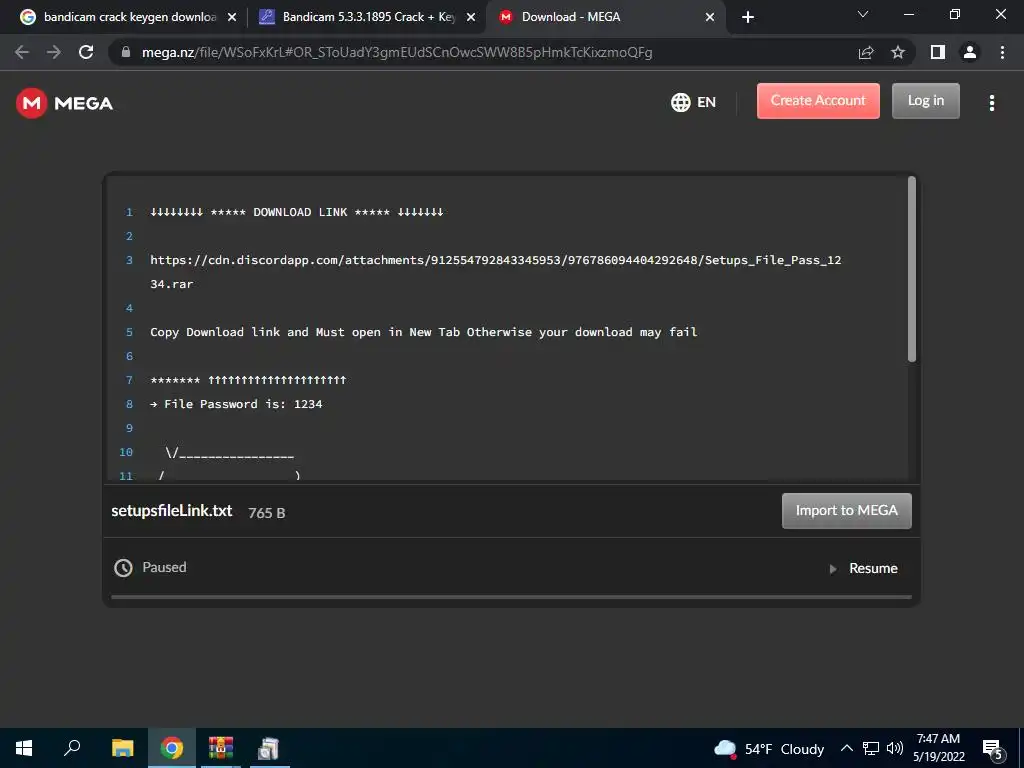
Task: Click the Paused clock icon
Action: point(123,568)
